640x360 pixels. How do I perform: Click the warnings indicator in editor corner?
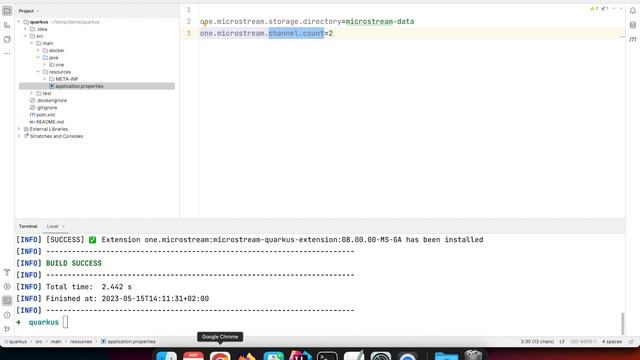coord(594,9)
